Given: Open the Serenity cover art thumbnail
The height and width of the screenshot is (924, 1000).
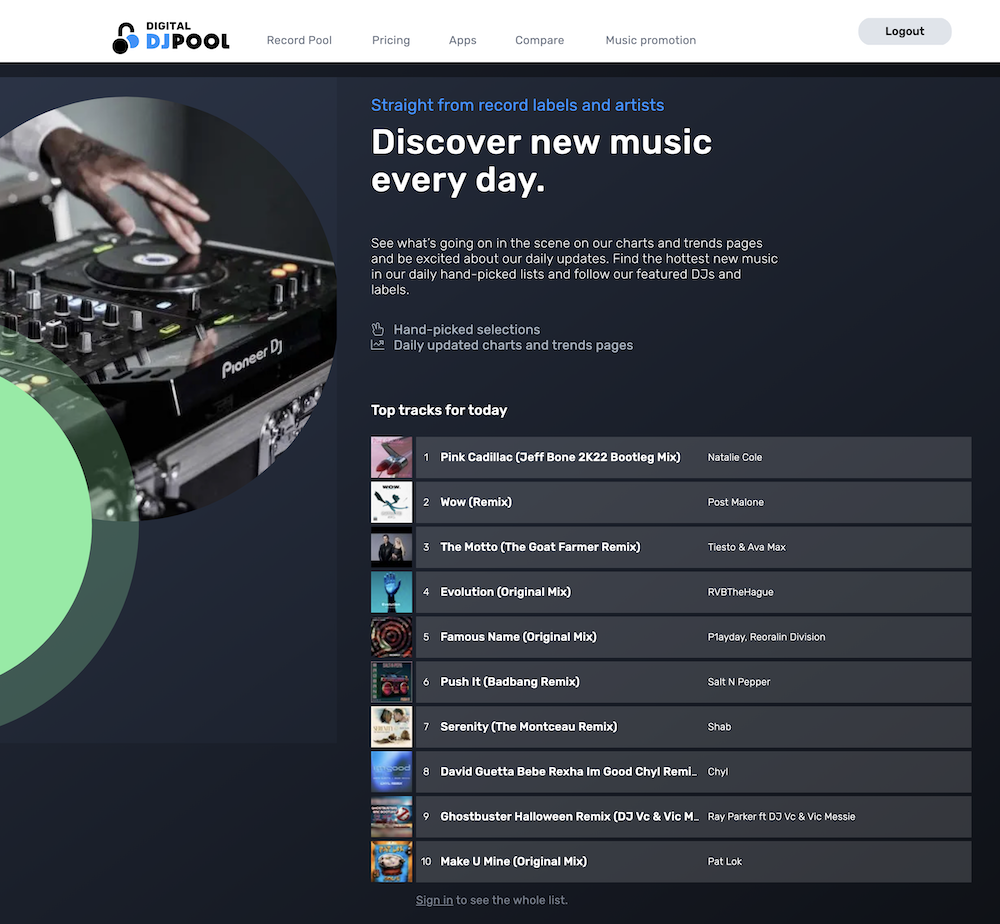Looking at the screenshot, I should pos(392,726).
